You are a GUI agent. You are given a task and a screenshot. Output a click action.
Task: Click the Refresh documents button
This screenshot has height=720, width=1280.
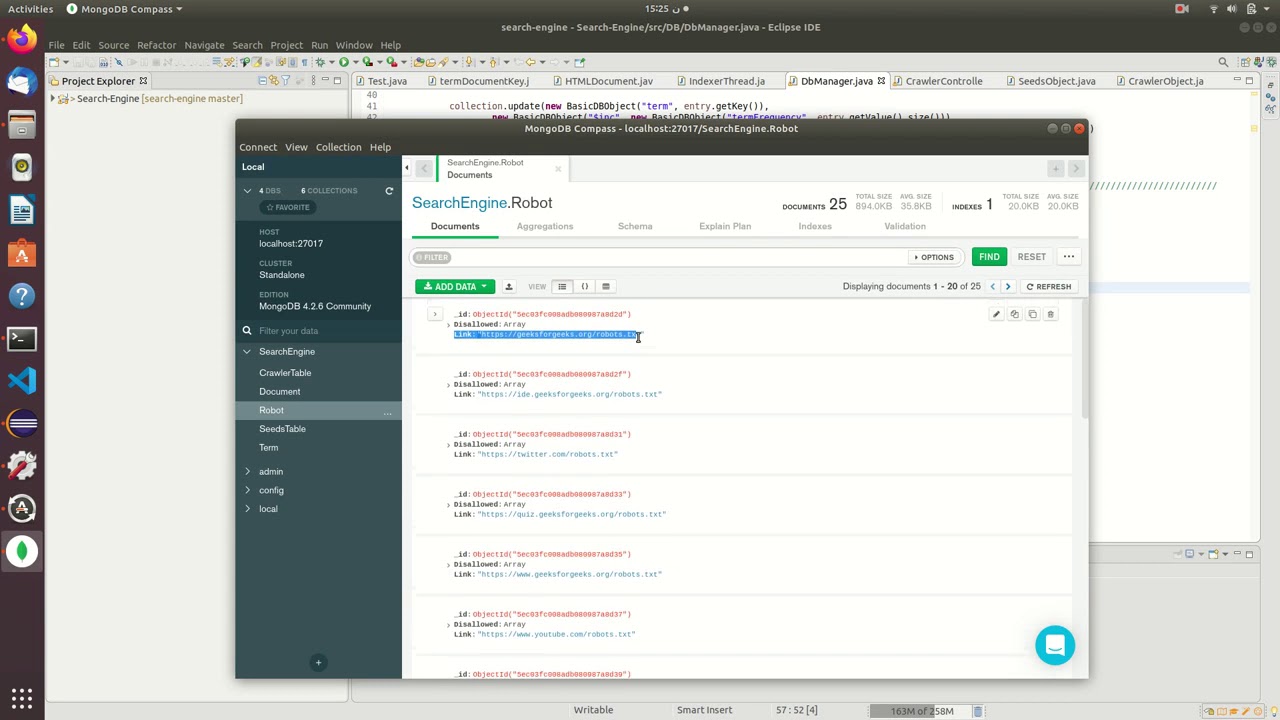pyautogui.click(x=1048, y=287)
